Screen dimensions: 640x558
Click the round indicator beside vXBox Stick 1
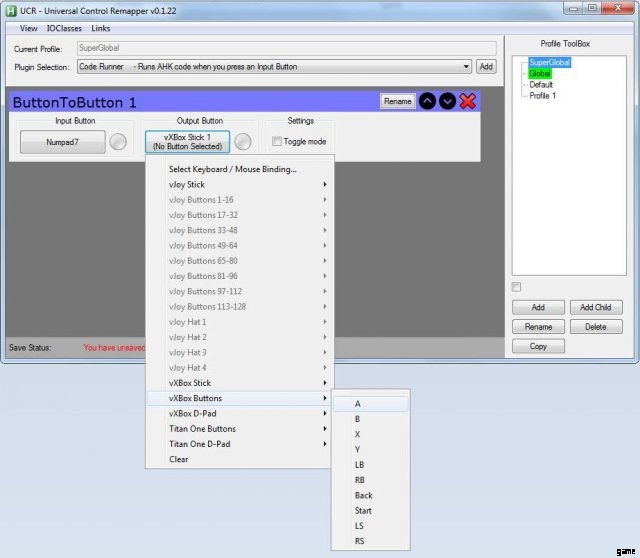tap(242, 142)
